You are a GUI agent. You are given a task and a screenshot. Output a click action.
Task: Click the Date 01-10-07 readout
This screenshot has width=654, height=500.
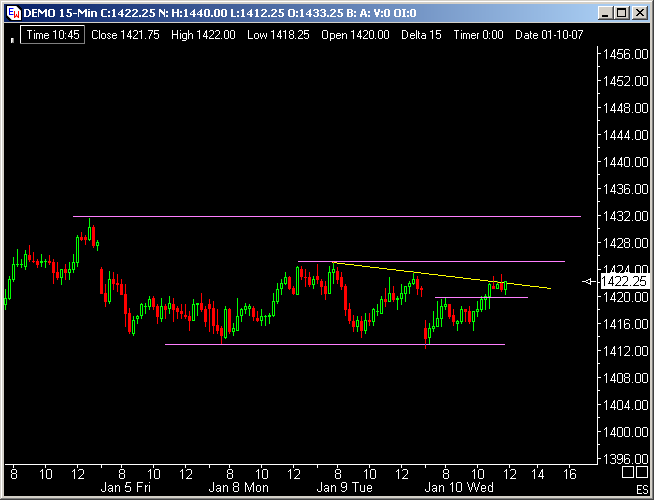pos(549,35)
